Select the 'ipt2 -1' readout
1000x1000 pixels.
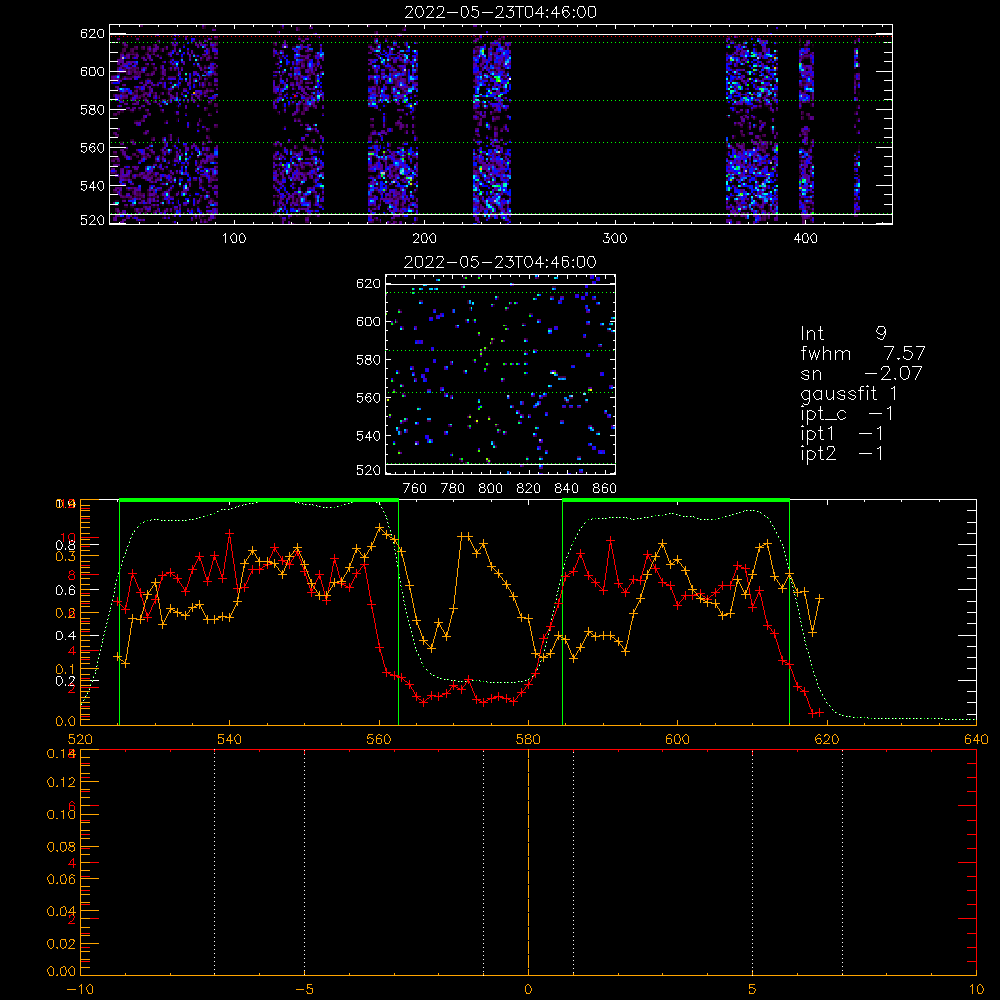pyautogui.click(x=842, y=453)
